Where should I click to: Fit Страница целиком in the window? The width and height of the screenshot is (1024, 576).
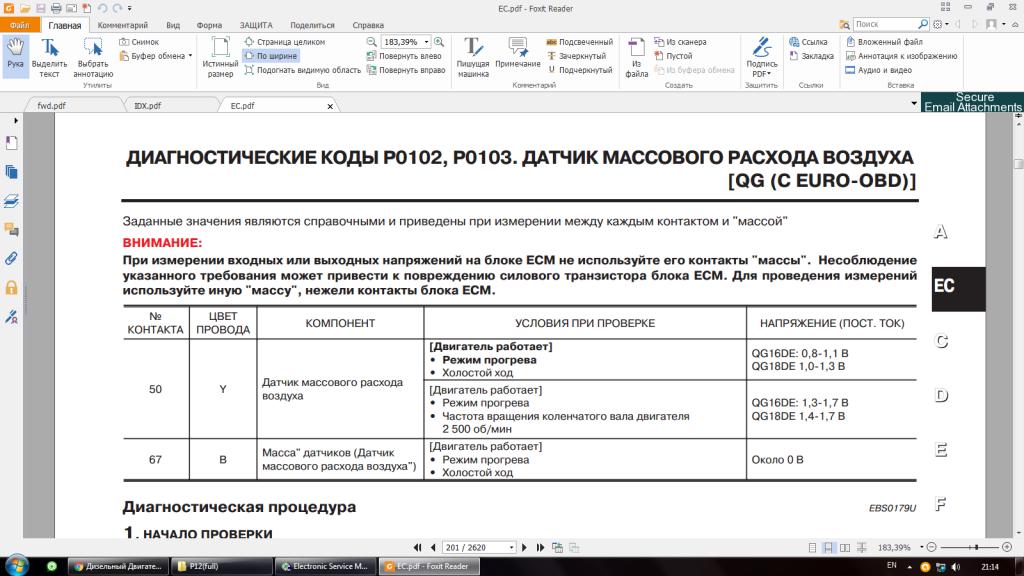284,42
